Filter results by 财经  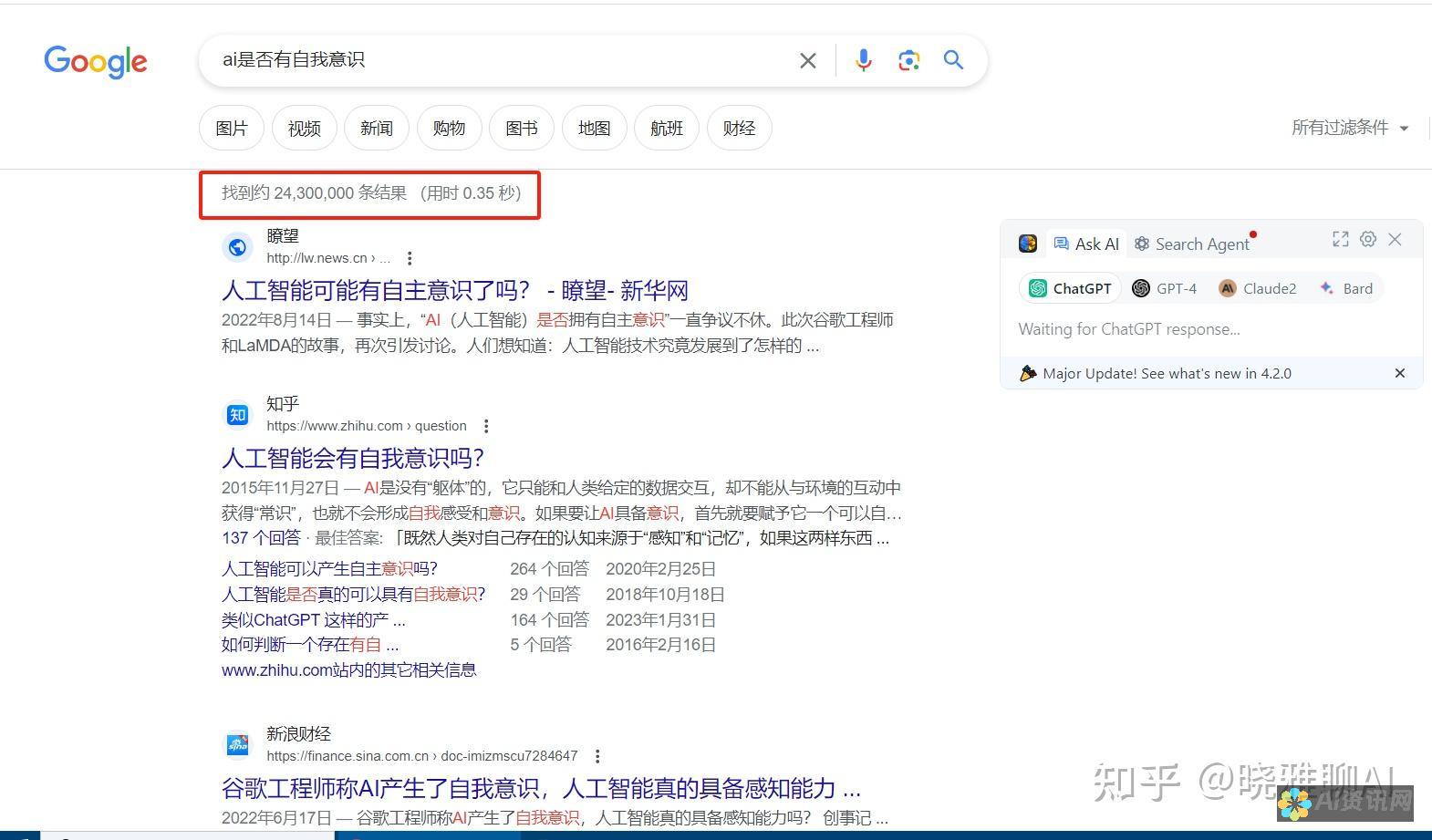click(740, 129)
